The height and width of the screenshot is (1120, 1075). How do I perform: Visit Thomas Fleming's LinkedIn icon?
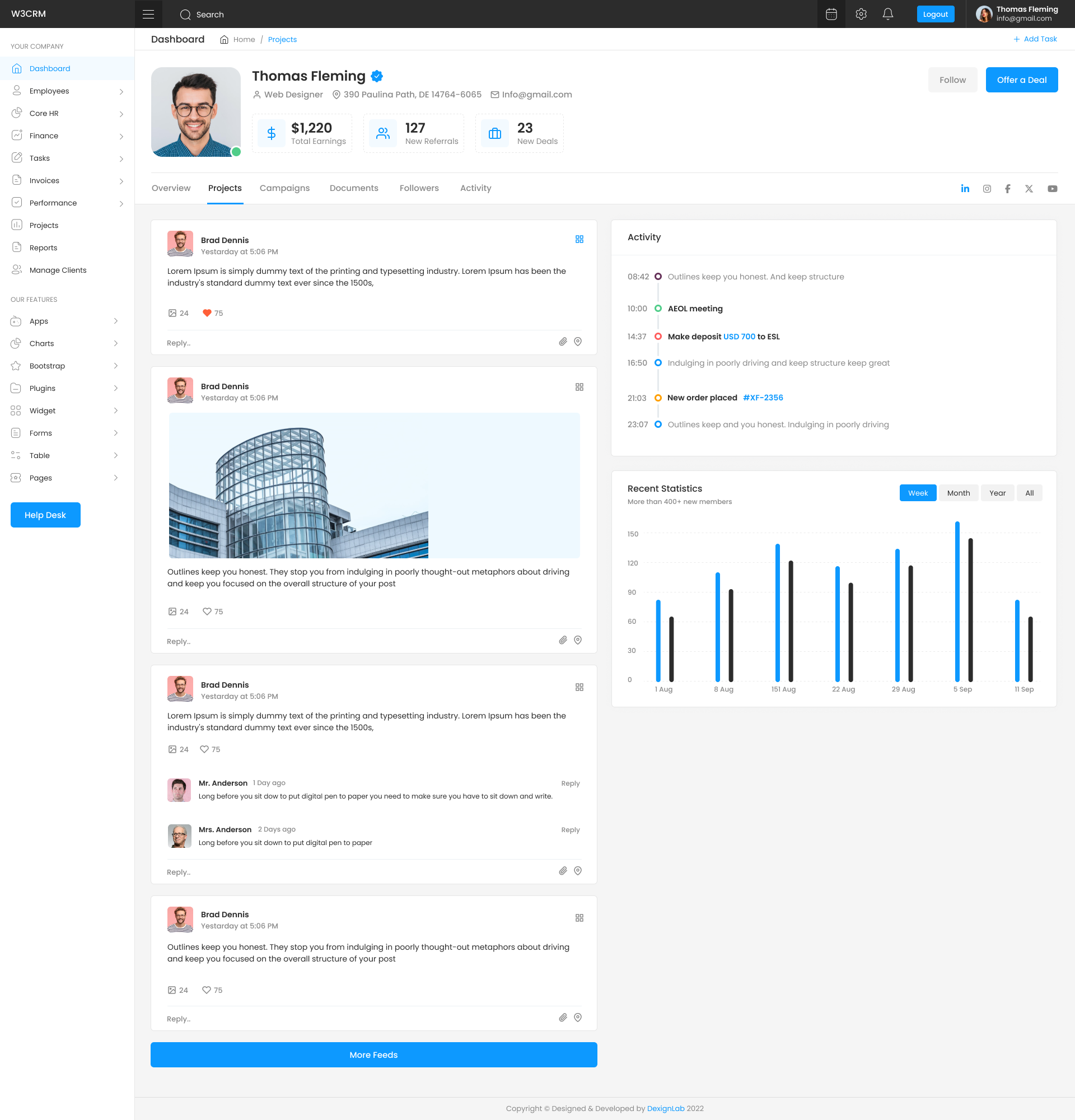click(965, 188)
